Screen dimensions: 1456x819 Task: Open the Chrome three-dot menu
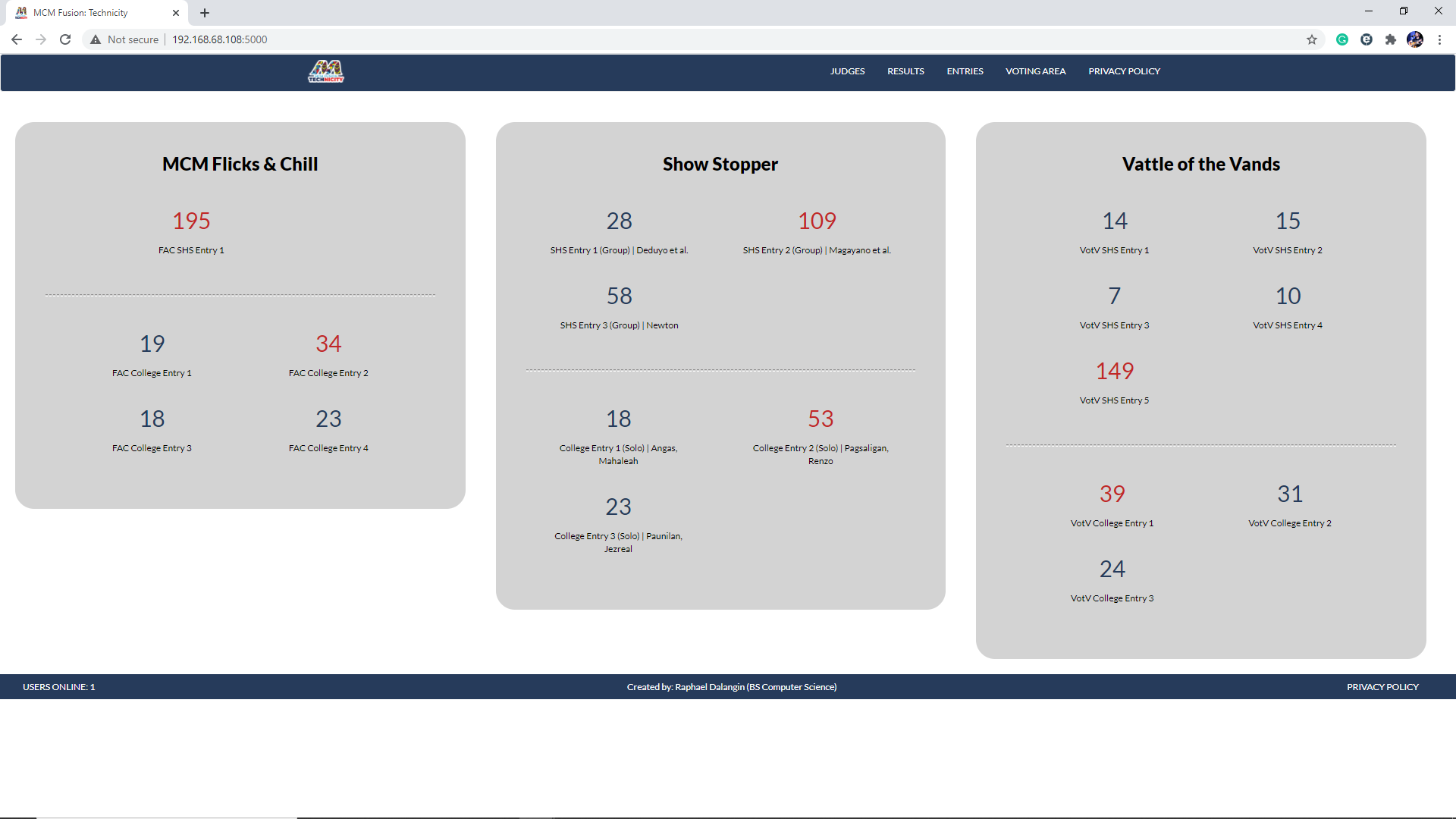pyautogui.click(x=1440, y=39)
